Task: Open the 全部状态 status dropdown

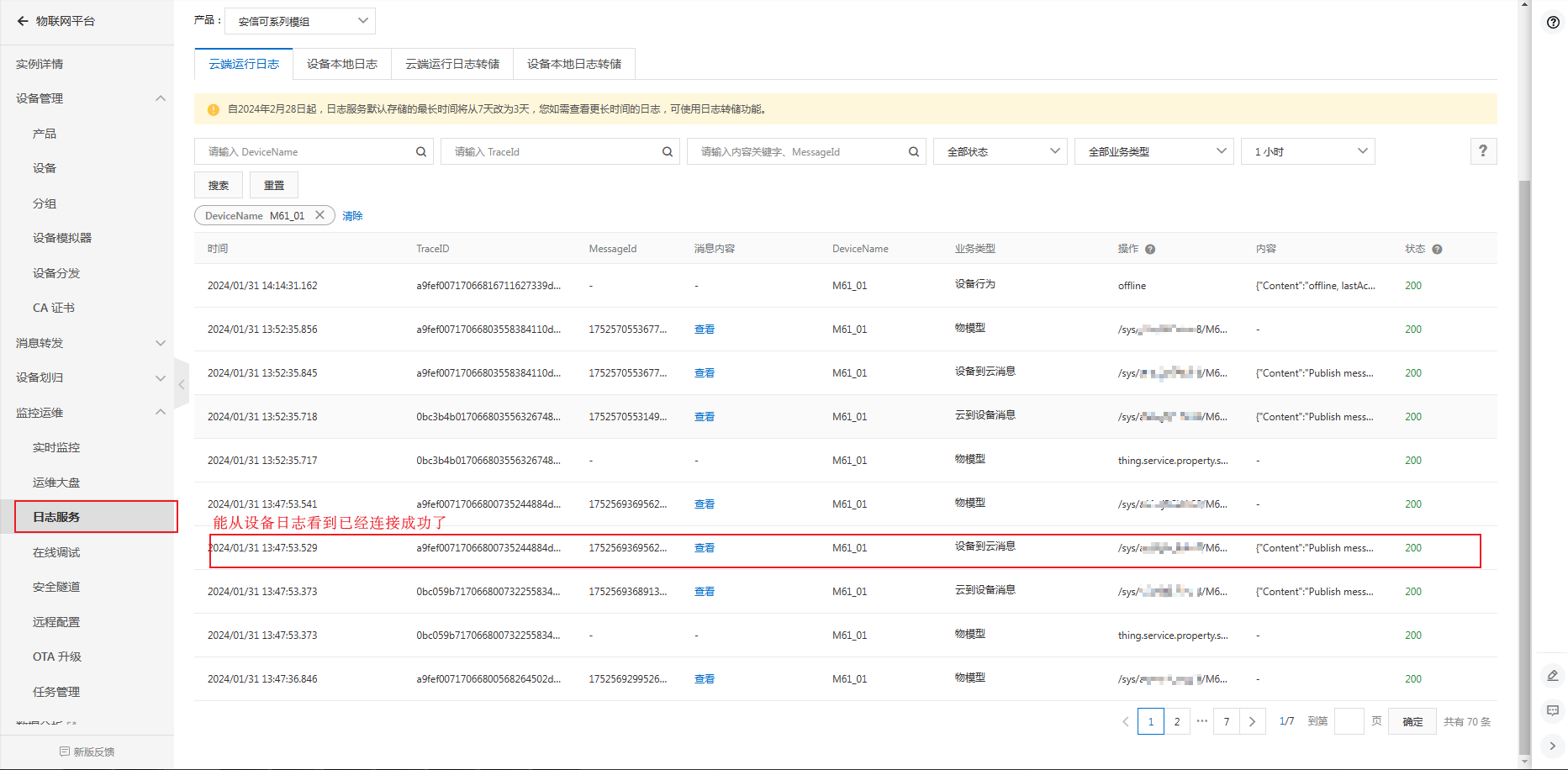Action: pos(1000,151)
